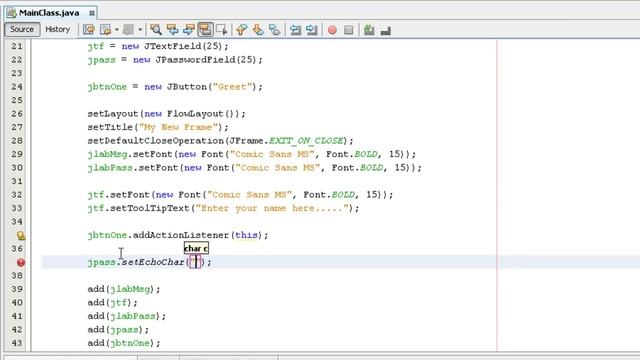Click 'JPasswordField(25)' on line 22
Image resolution: width=640 pixels, height=360 pixels.
206,60
